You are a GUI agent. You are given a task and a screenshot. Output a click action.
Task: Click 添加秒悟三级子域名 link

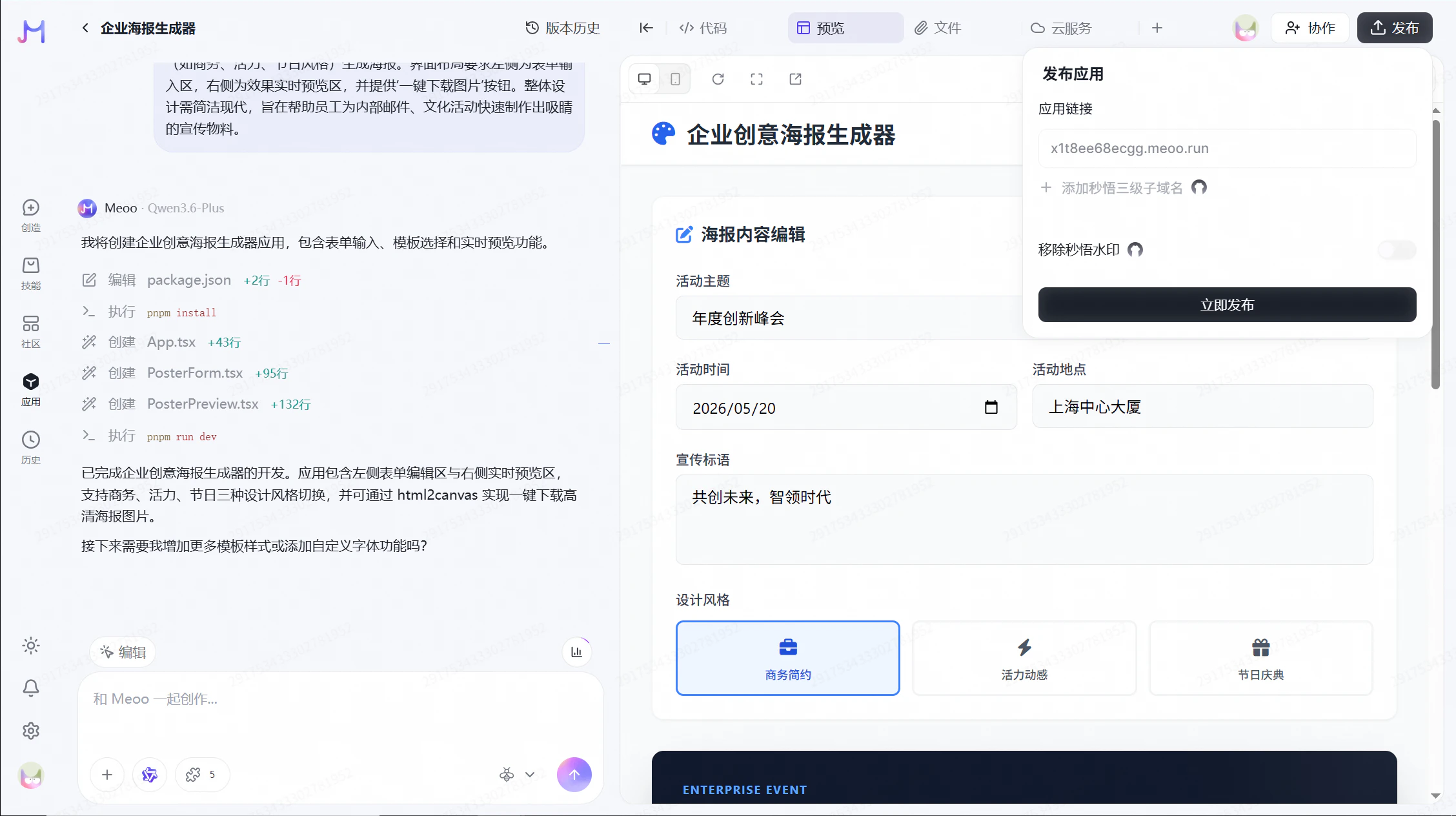tap(1122, 188)
